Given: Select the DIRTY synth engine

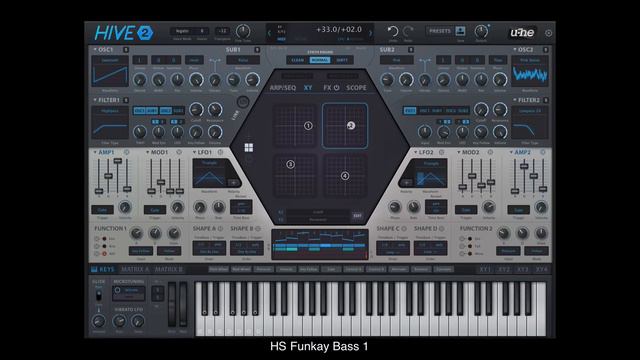Looking at the screenshot, I should (x=342, y=60).
